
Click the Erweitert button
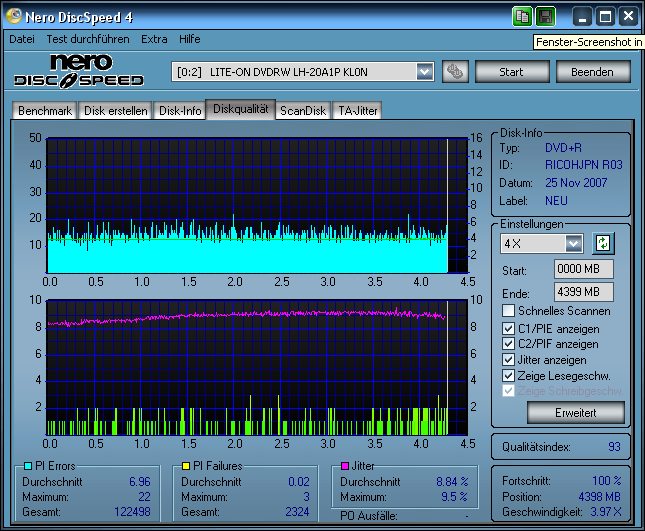point(575,412)
